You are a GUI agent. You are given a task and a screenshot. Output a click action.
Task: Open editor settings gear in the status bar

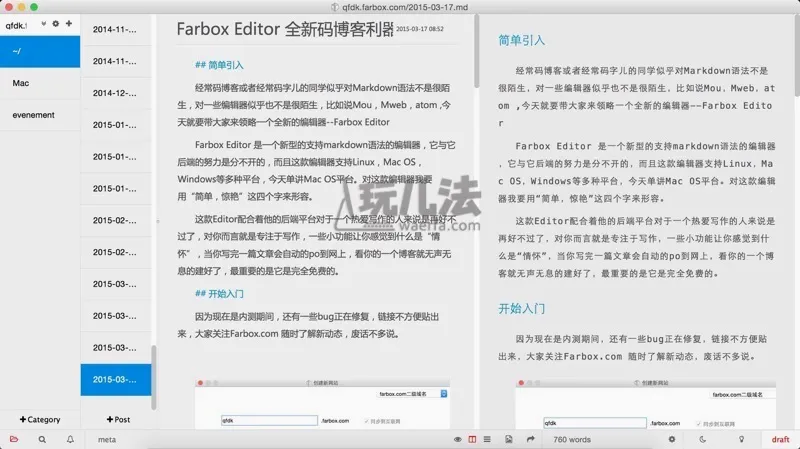pos(672,439)
